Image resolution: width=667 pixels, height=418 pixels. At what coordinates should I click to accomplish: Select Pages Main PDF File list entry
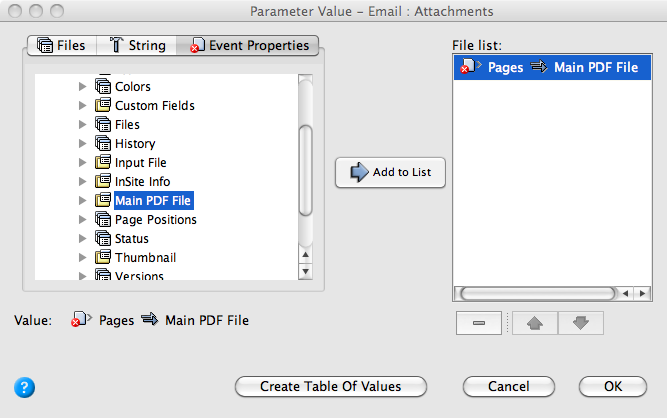coord(552,67)
